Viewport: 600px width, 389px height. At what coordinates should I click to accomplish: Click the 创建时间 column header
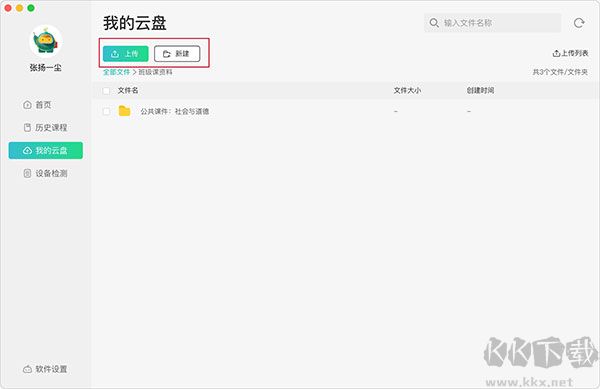click(x=480, y=91)
